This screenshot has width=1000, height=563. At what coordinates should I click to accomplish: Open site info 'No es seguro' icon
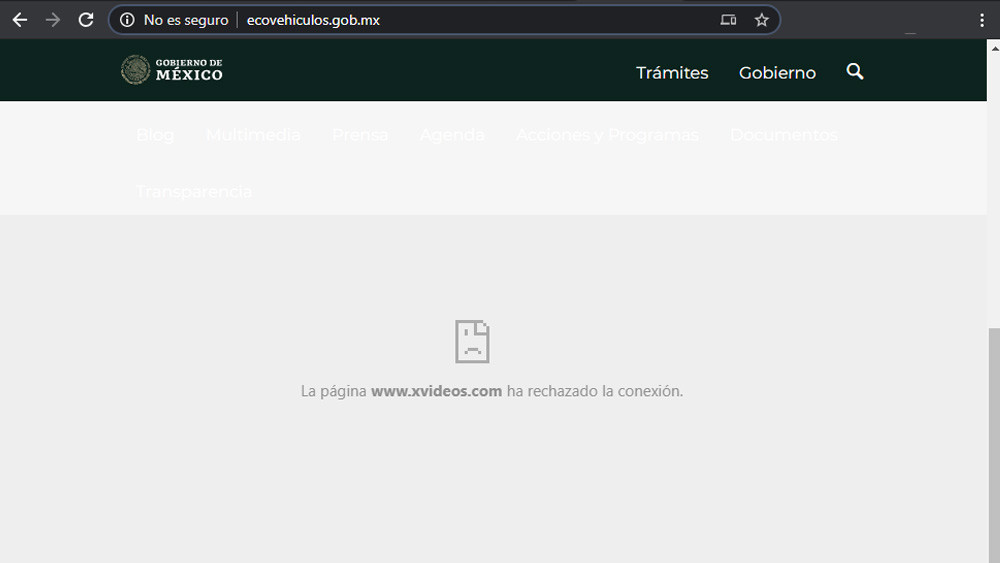[128, 20]
